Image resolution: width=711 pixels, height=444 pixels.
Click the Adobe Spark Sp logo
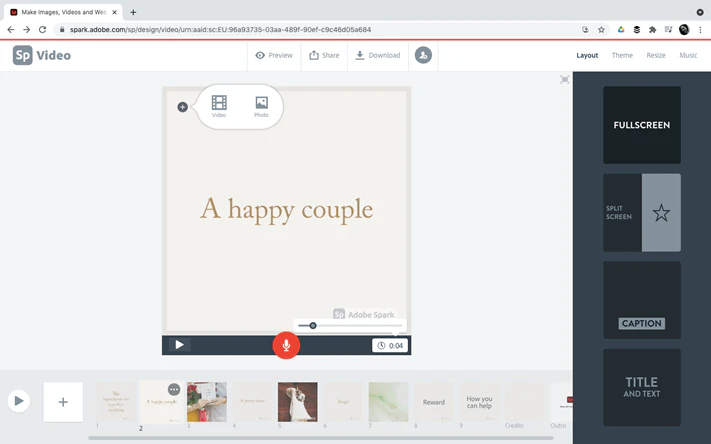23,55
